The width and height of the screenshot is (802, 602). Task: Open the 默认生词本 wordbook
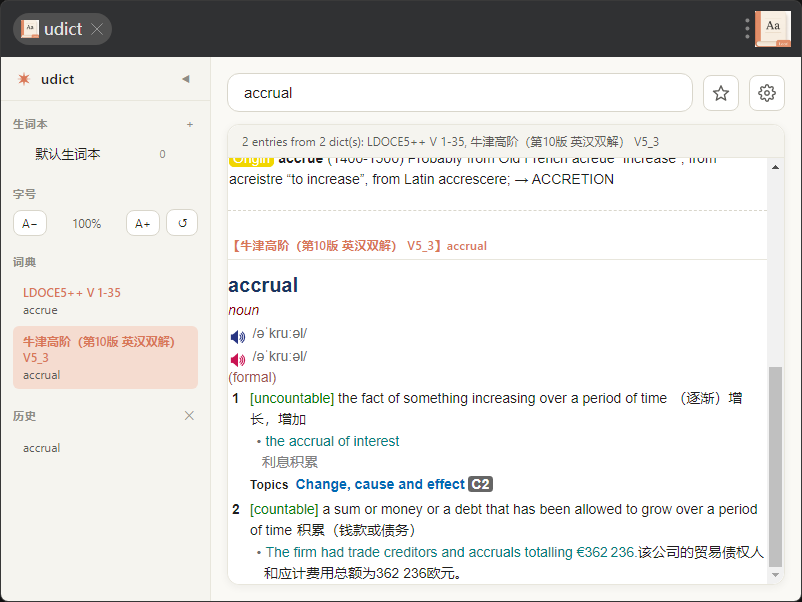click(x=68, y=154)
